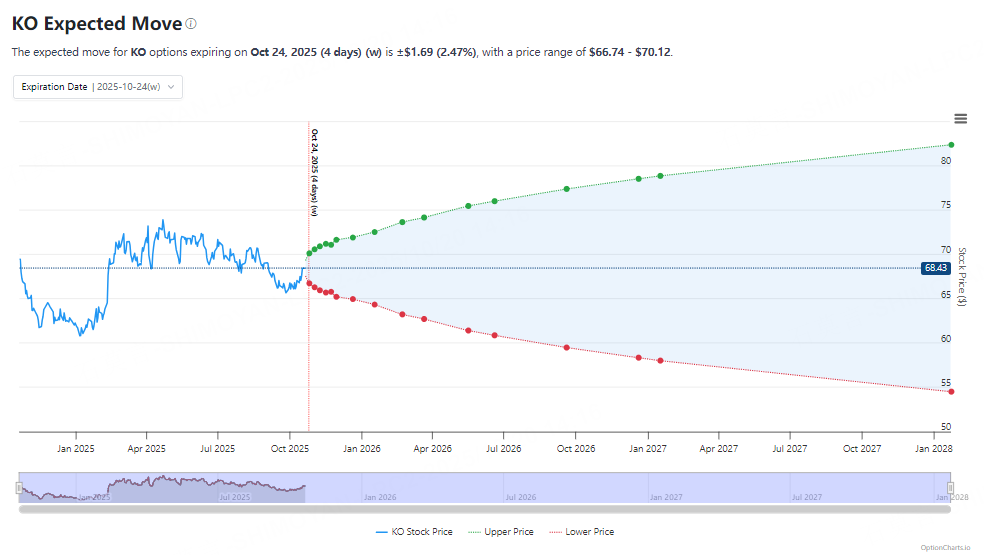Screen dimensions: 984x555
Task: Toggle Upper Price legend series
Action: click(x=501, y=532)
